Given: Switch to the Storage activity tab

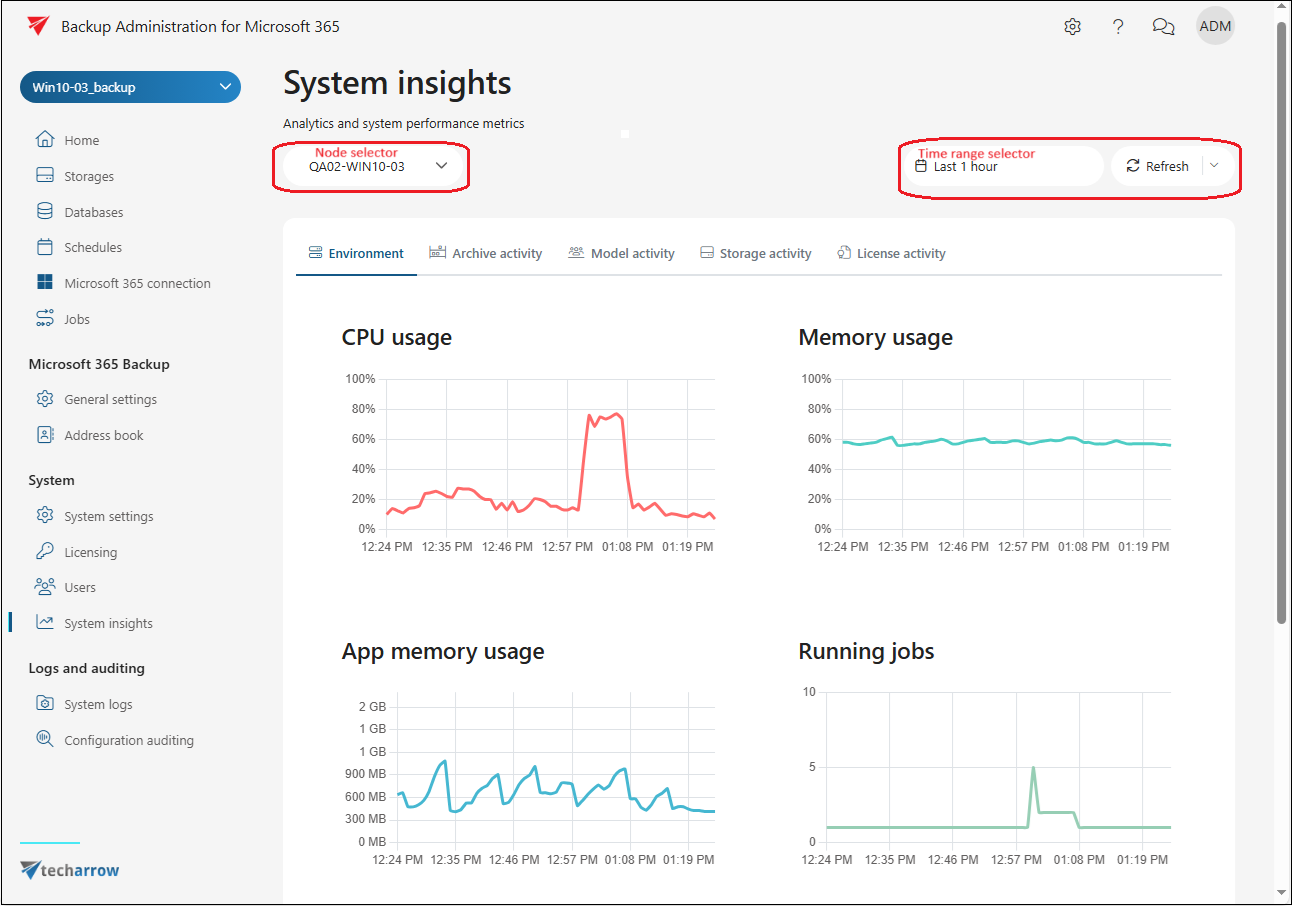Looking at the screenshot, I should [755, 254].
